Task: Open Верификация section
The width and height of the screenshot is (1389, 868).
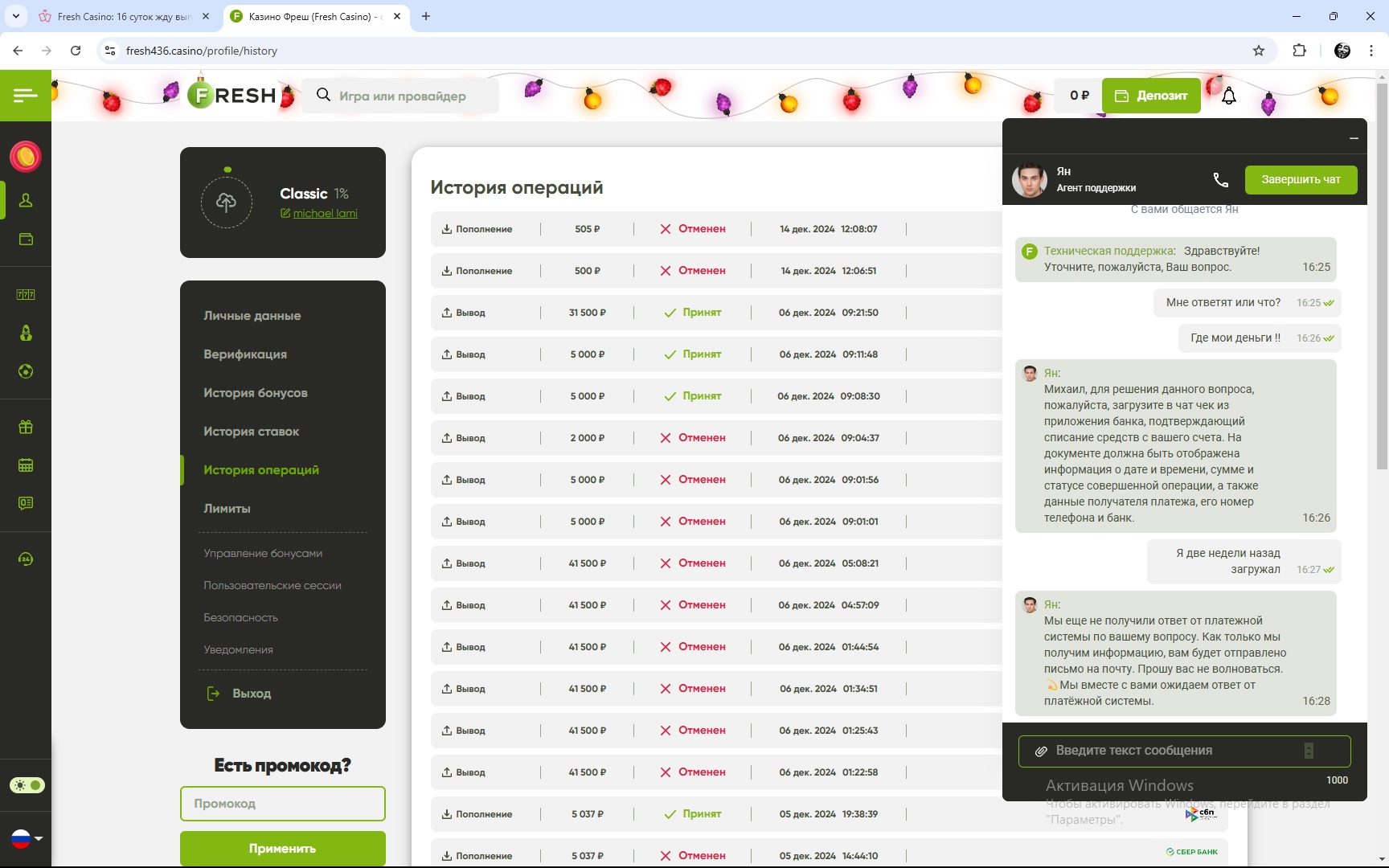Action: click(x=245, y=354)
